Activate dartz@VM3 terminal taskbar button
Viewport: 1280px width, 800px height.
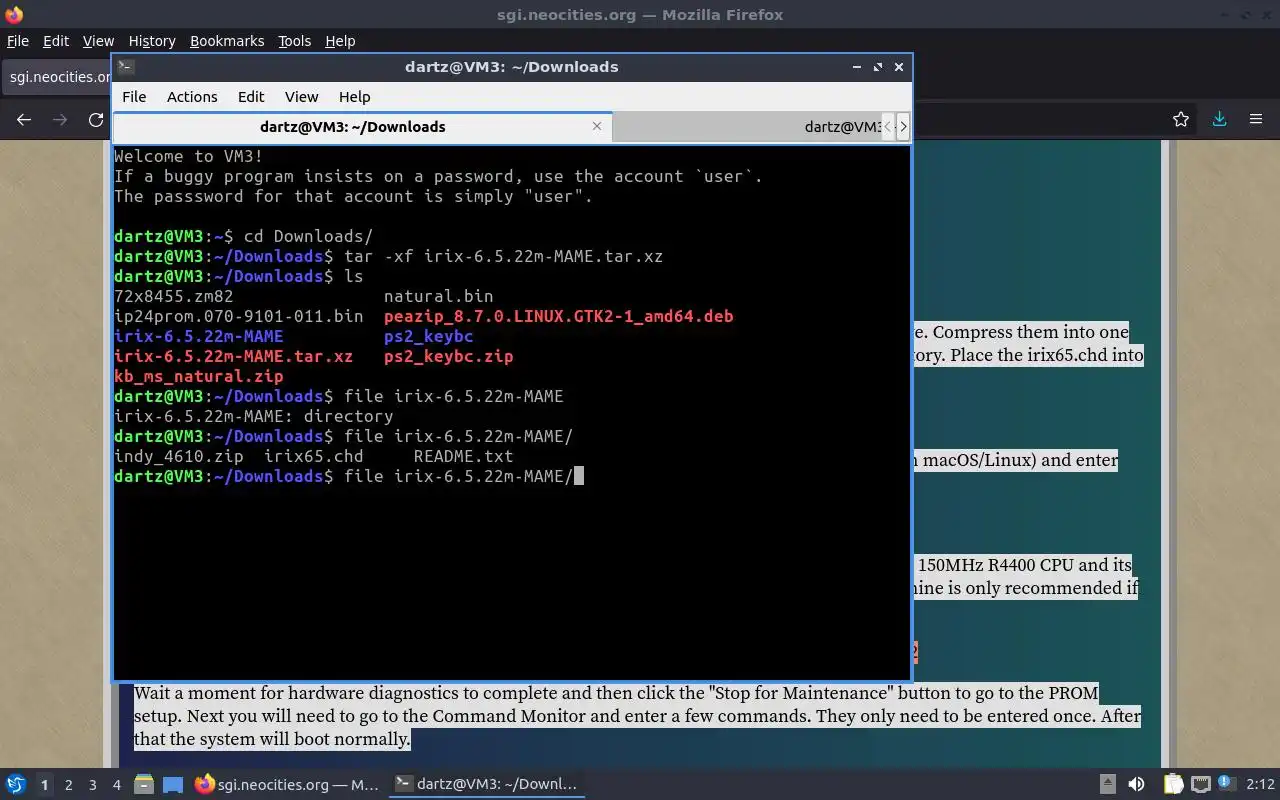coord(486,784)
